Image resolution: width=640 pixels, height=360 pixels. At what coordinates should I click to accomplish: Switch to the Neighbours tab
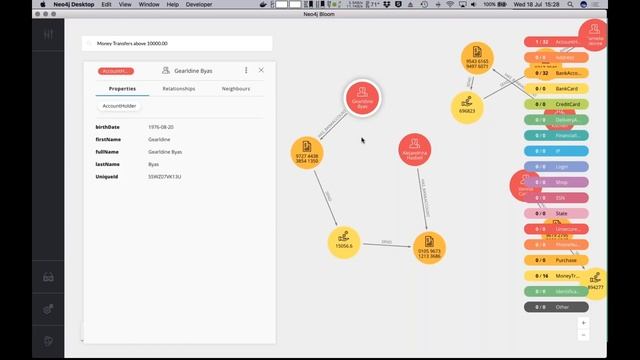[x=236, y=89]
